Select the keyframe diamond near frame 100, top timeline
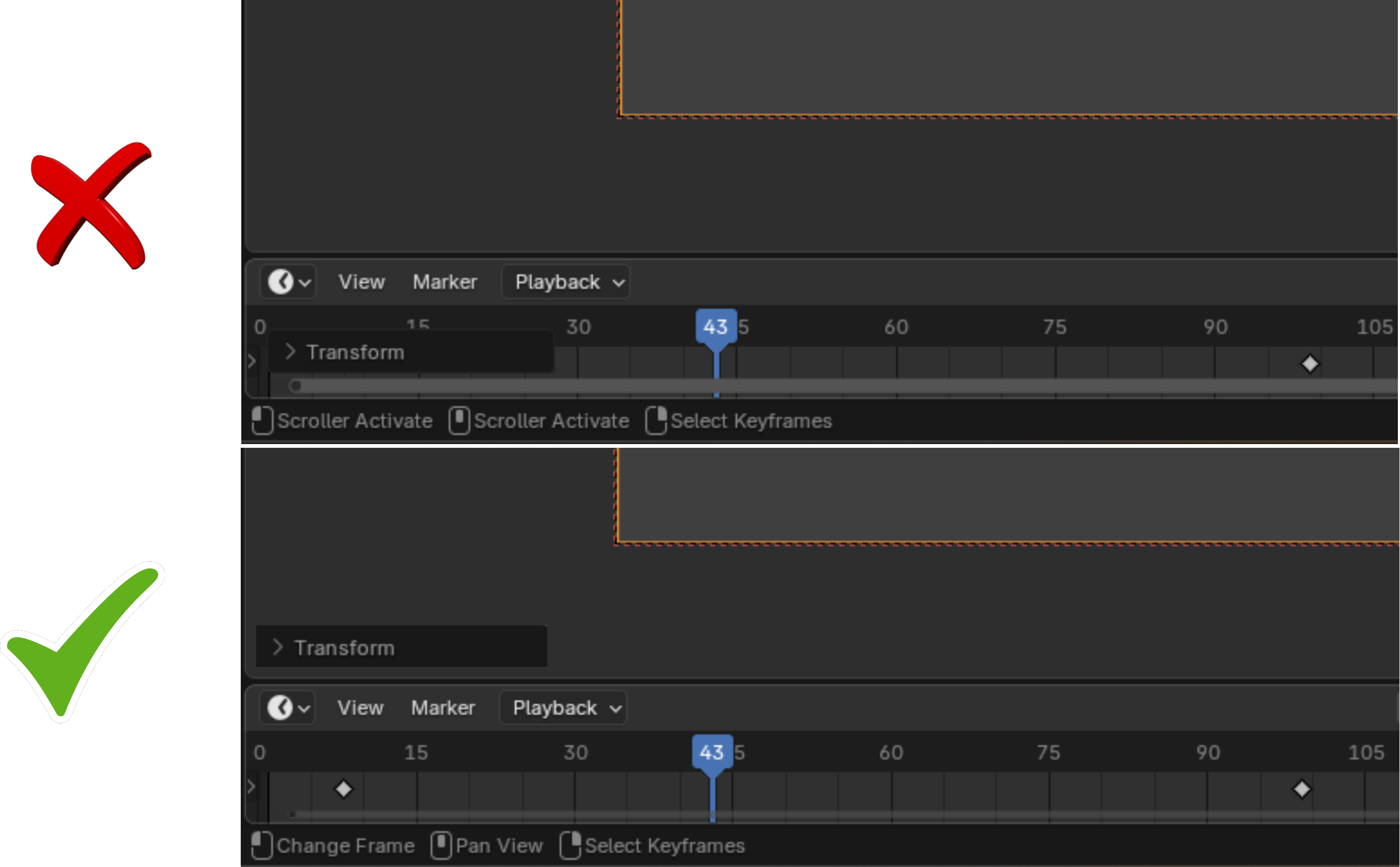1400x867 pixels. 1310,364
